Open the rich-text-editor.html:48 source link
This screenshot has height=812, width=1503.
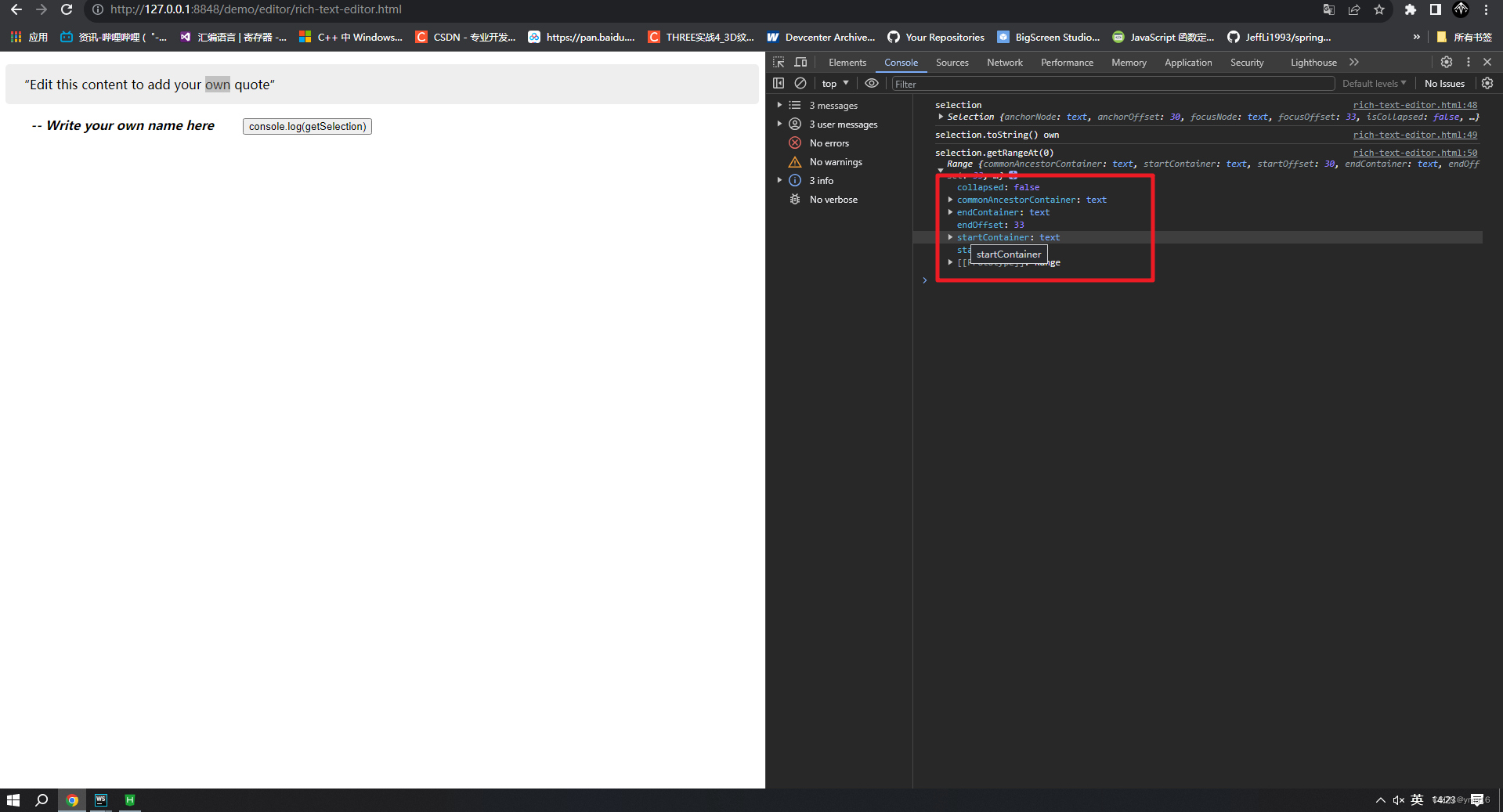[1415, 105]
